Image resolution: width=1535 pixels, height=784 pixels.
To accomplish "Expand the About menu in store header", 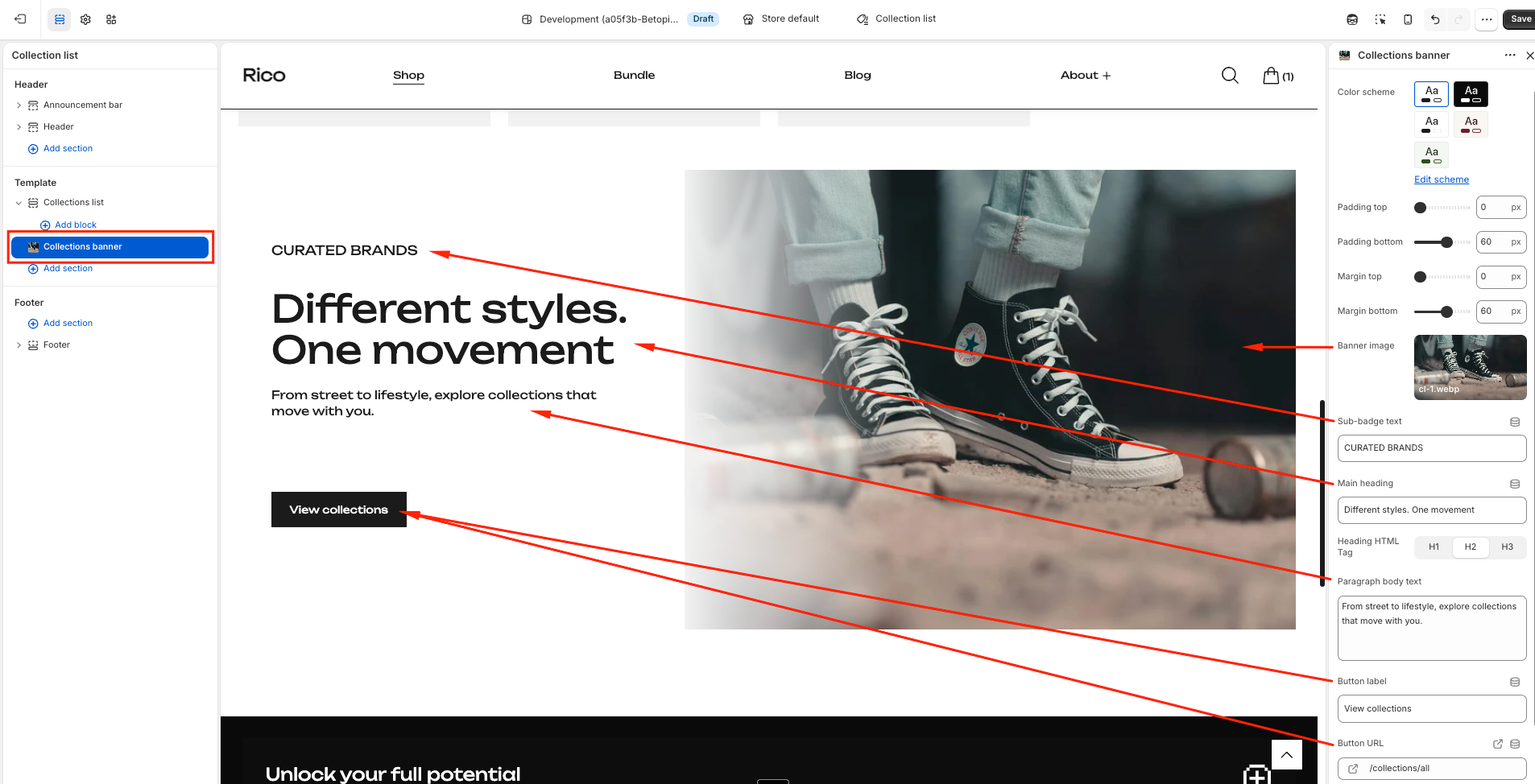I will [1086, 76].
